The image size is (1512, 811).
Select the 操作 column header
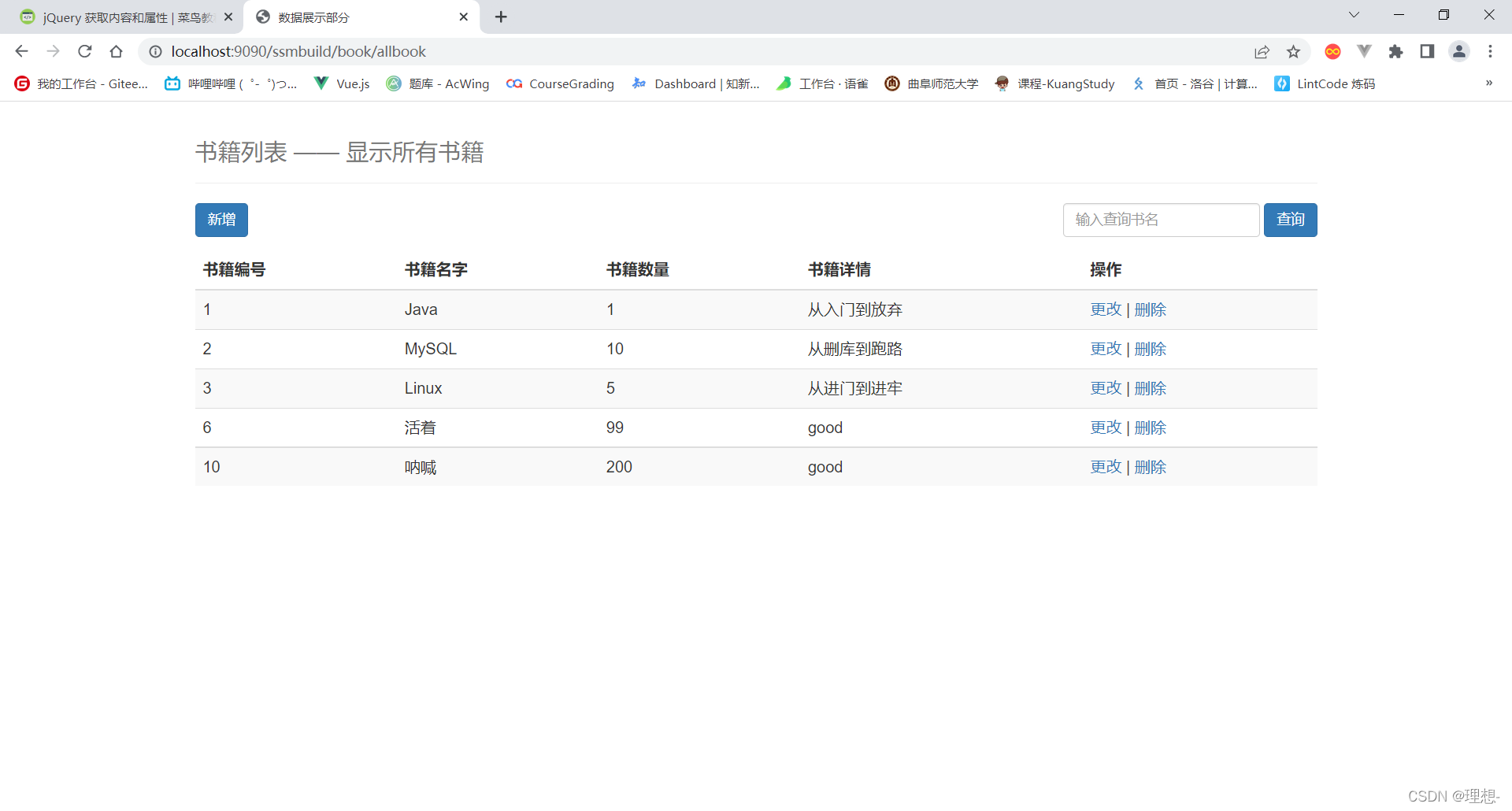click(1106, 269)
